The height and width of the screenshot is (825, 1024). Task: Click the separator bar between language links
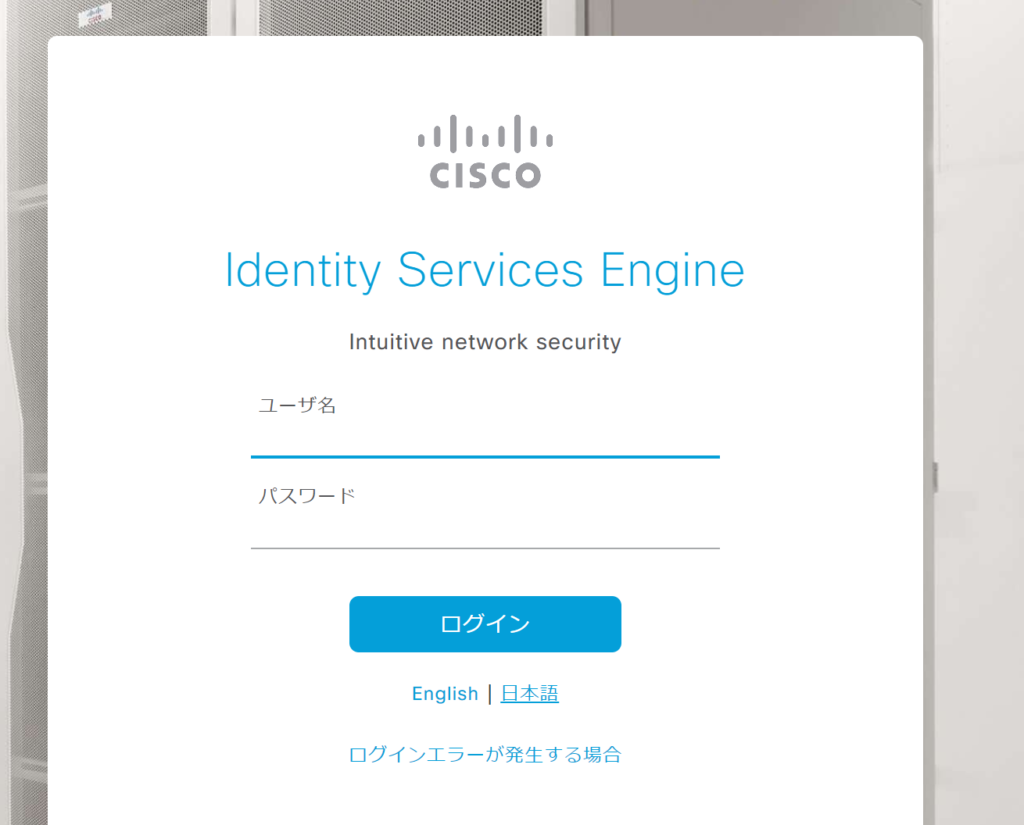tap(489, 694)
